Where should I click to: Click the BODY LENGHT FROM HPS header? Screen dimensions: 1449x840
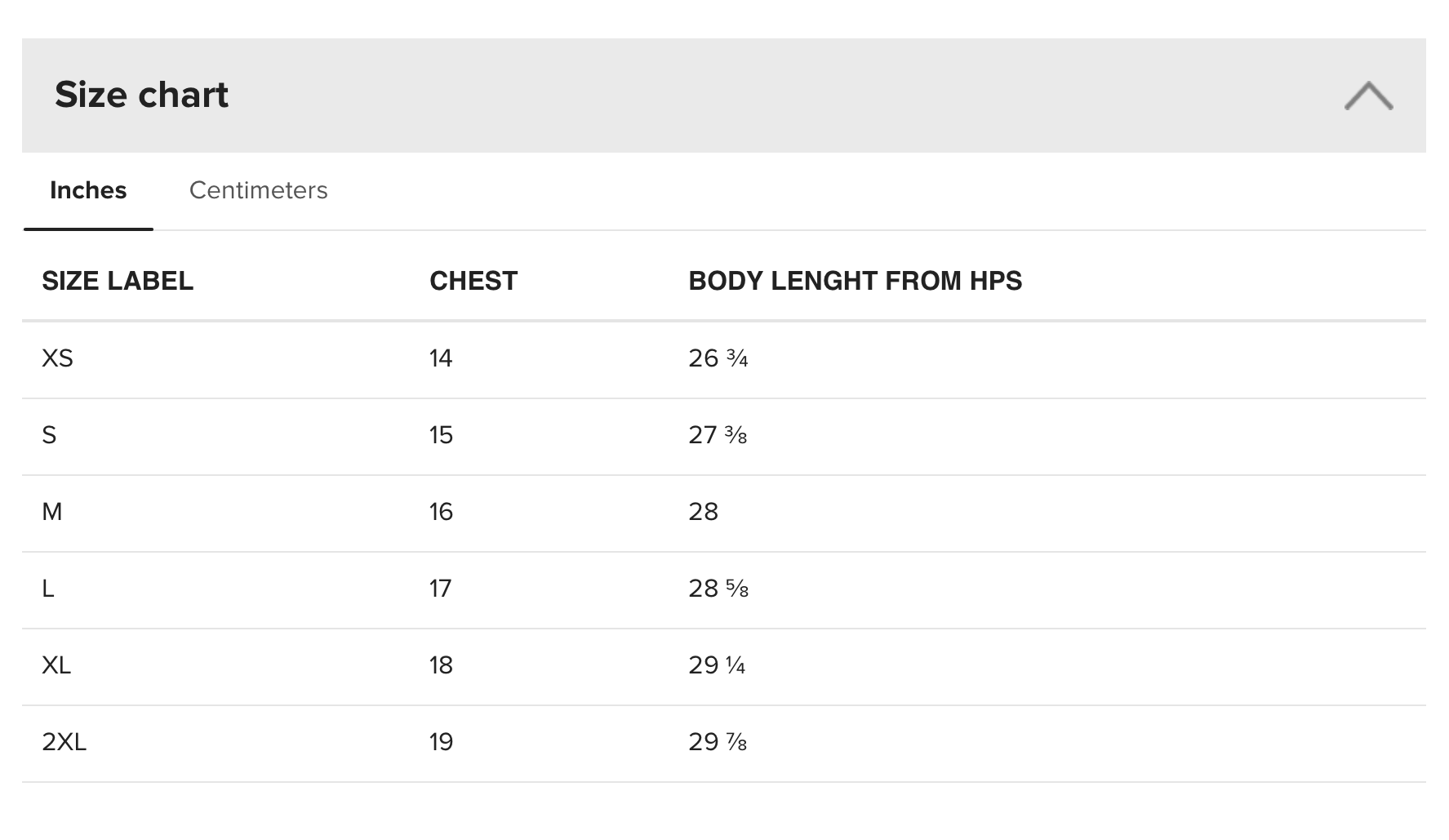[855, 281]
